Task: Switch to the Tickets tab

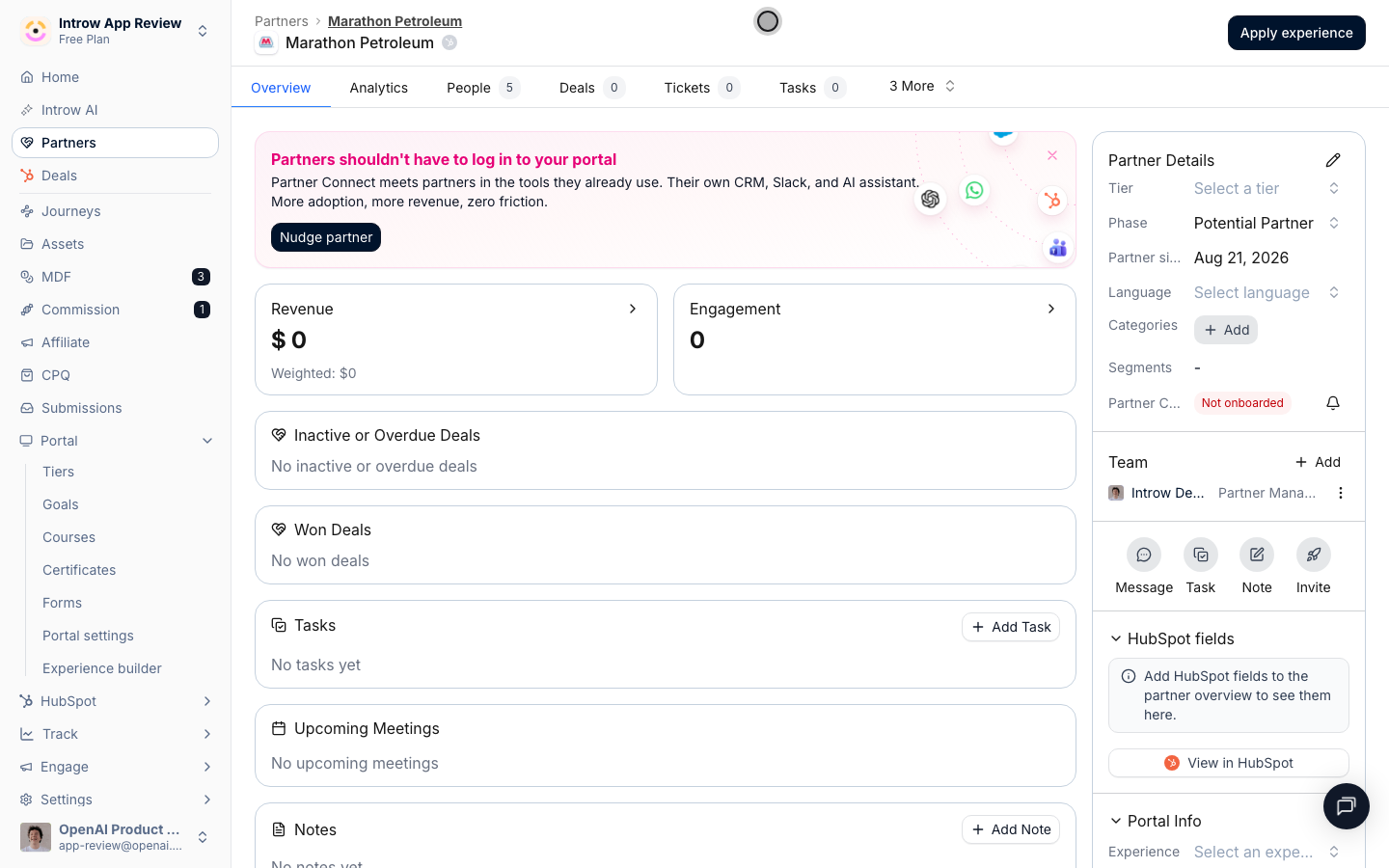Action: click(702, 88)
